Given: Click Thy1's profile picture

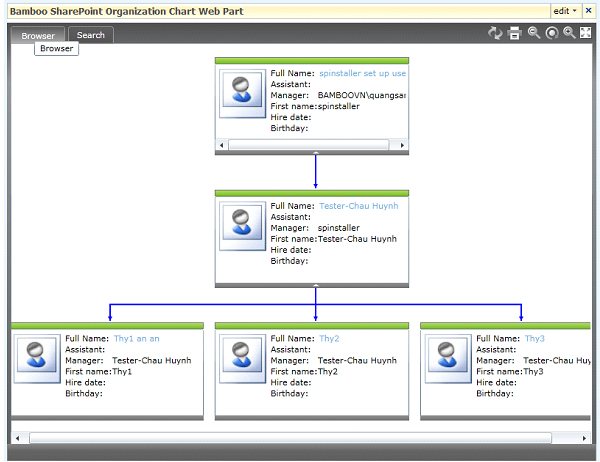Looking at the screenshot, I should (37, 359).
